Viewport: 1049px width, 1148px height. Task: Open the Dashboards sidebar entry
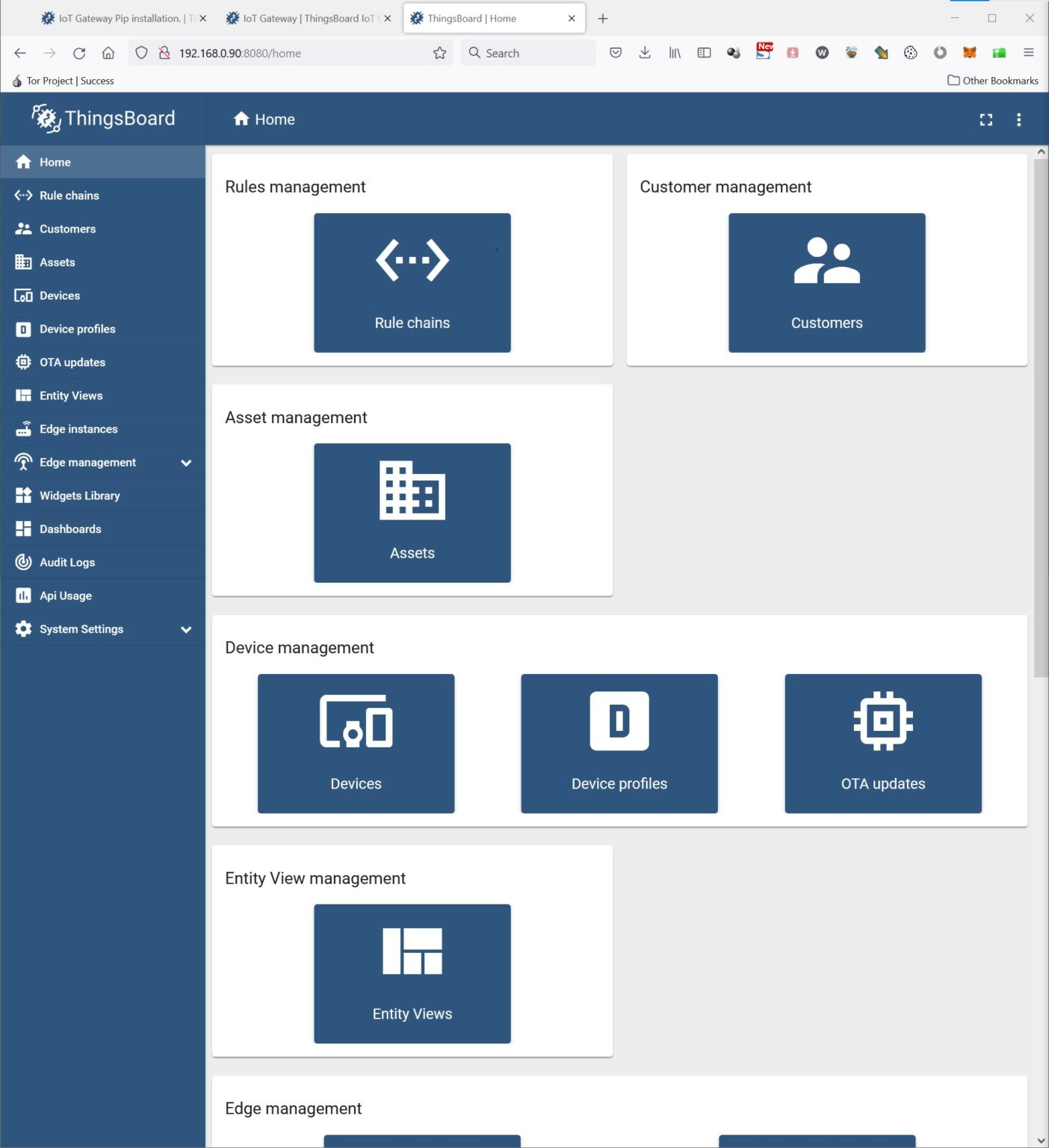(69, 529)
